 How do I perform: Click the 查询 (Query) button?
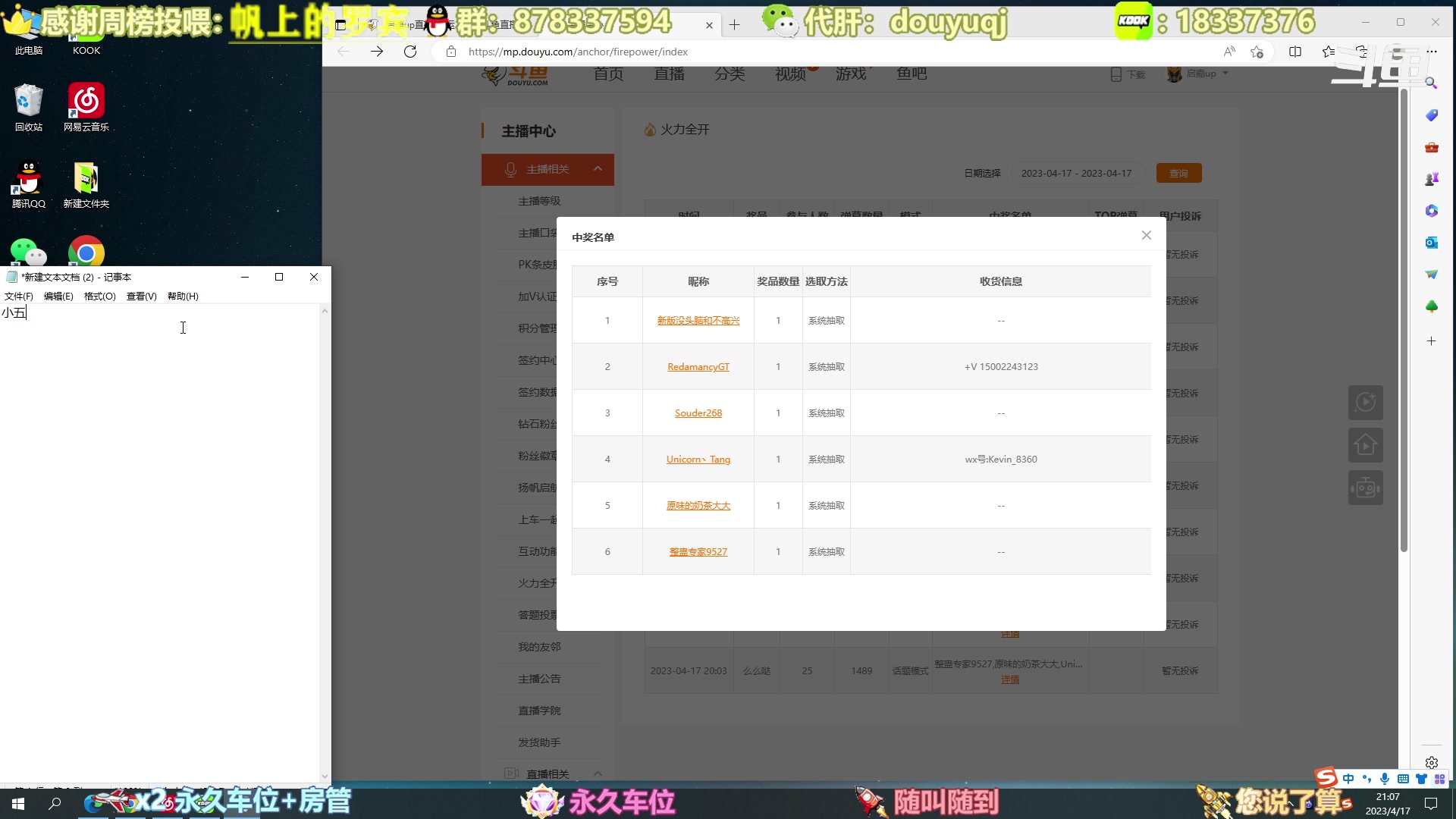[x=1179, y=173]
